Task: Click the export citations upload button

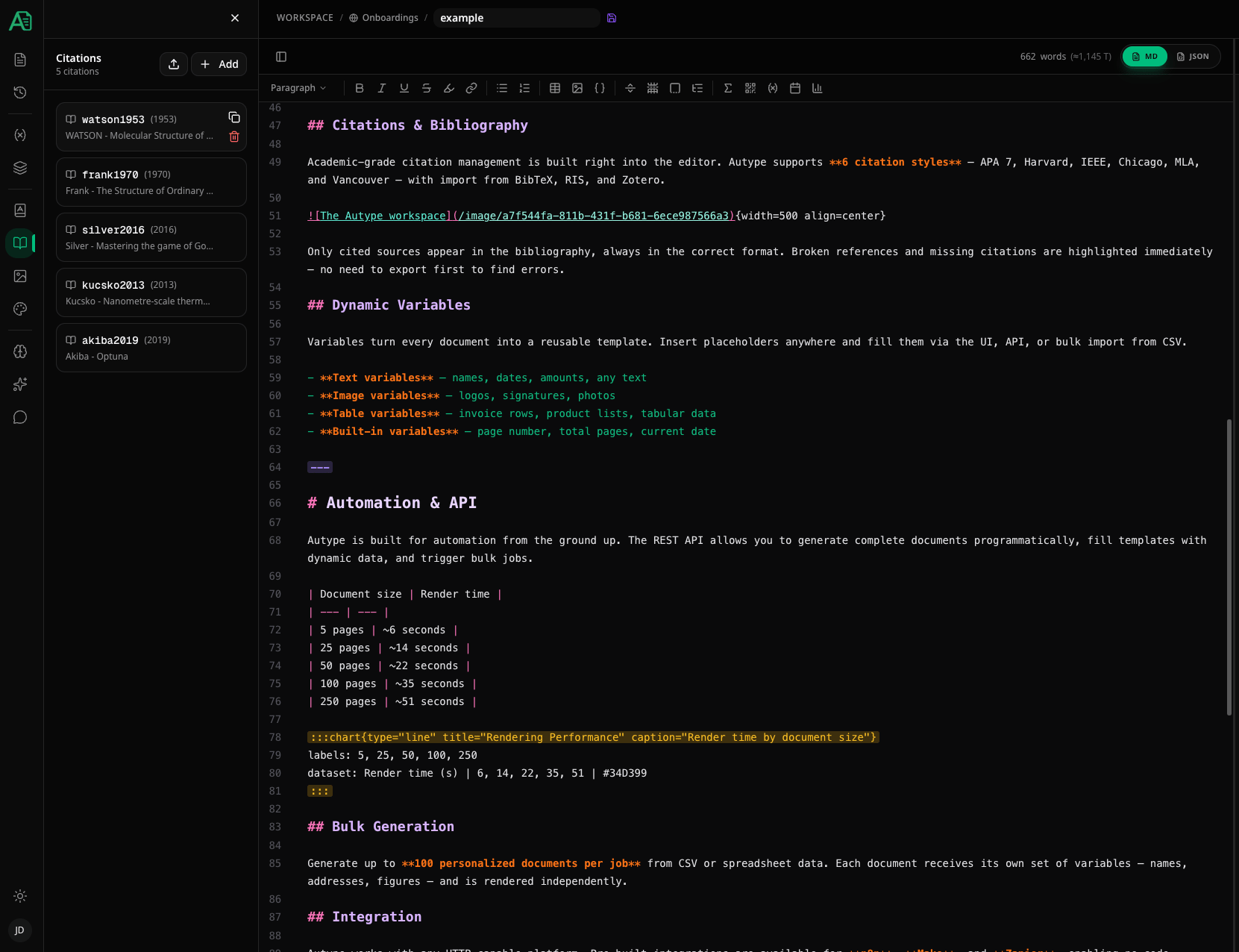Action: point(174,64)
